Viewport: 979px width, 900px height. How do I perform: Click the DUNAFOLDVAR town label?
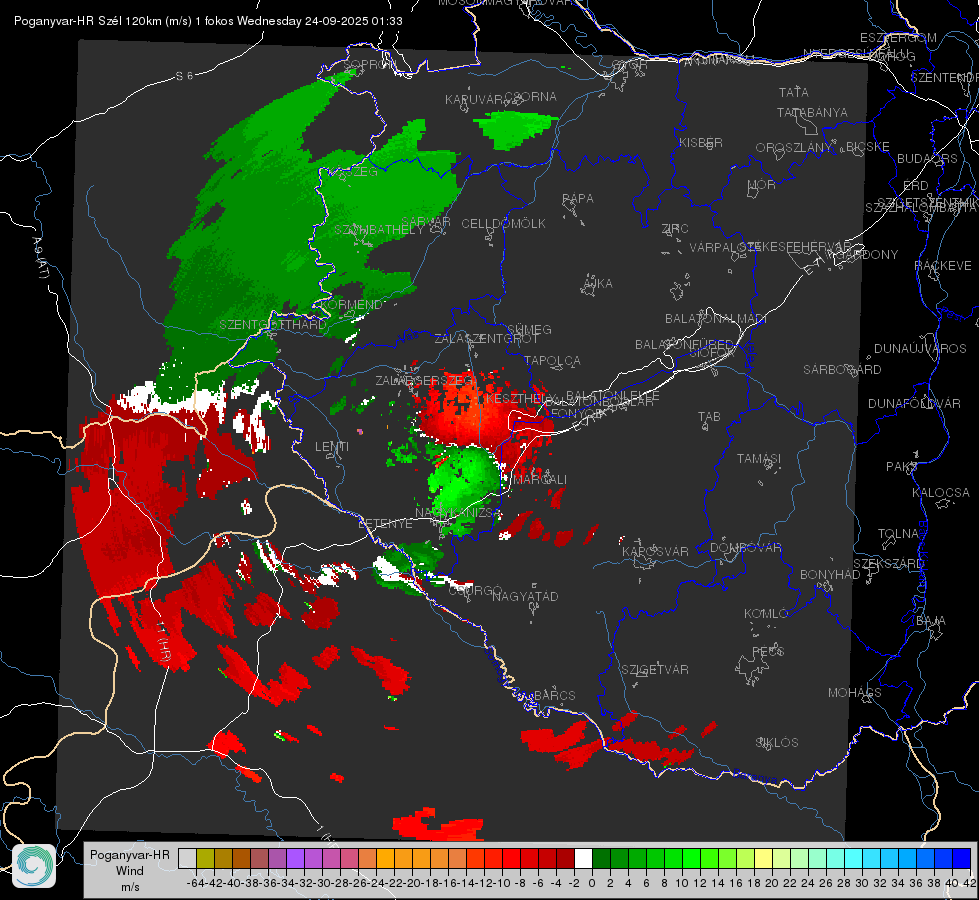tap(914, 404)
